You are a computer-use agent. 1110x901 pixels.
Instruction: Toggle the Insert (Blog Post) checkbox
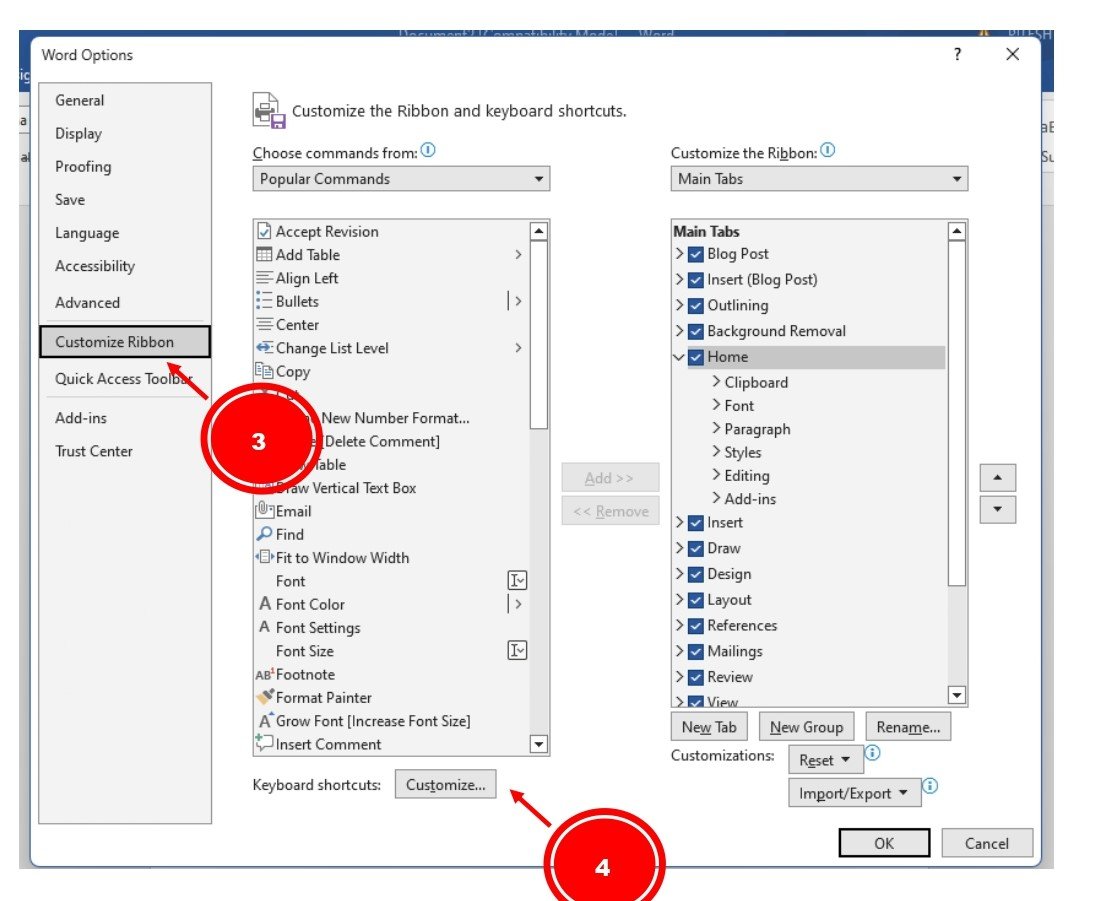tap(696, 280)
